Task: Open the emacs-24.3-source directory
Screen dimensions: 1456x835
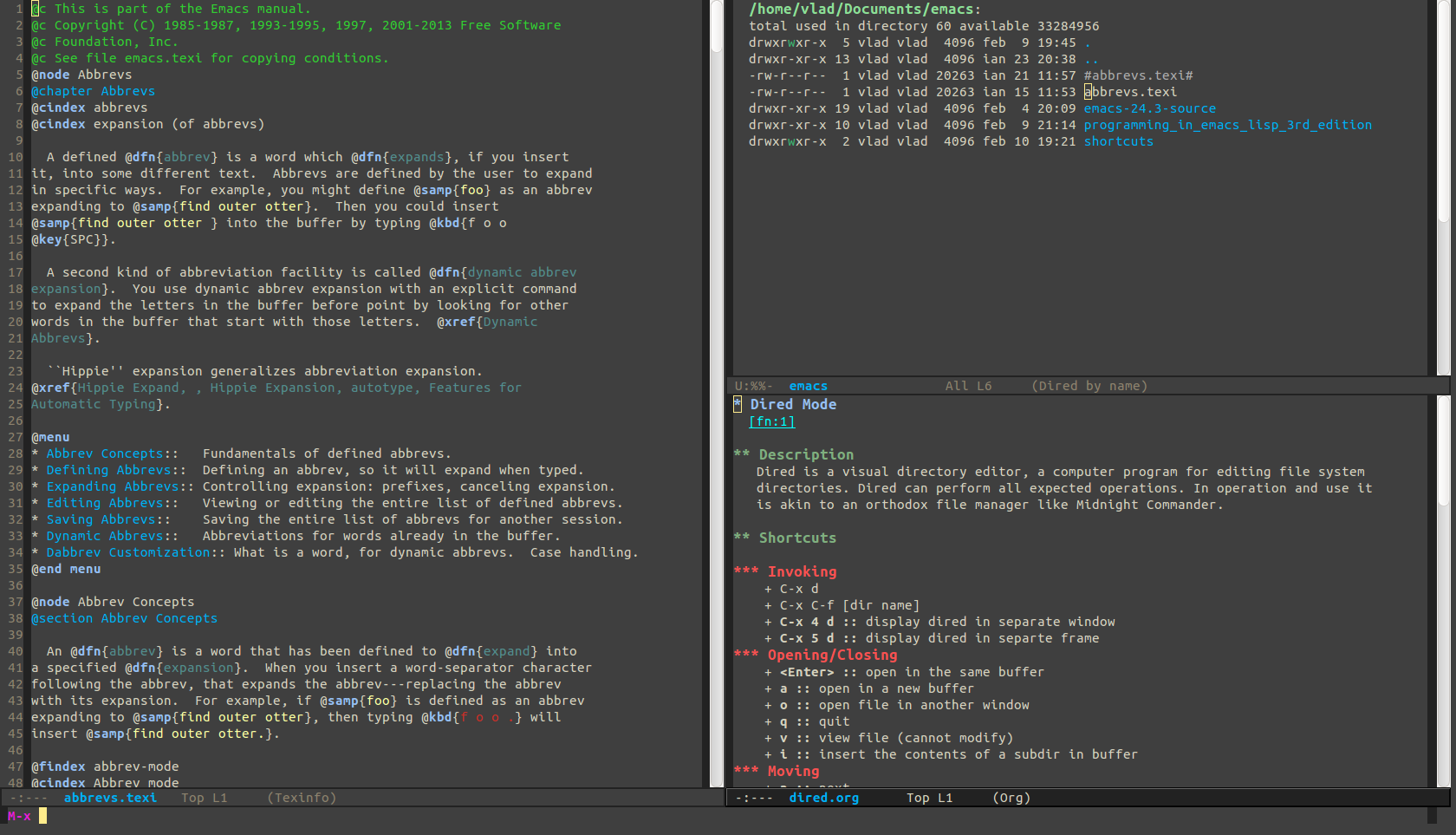Action: (1149, 108)
